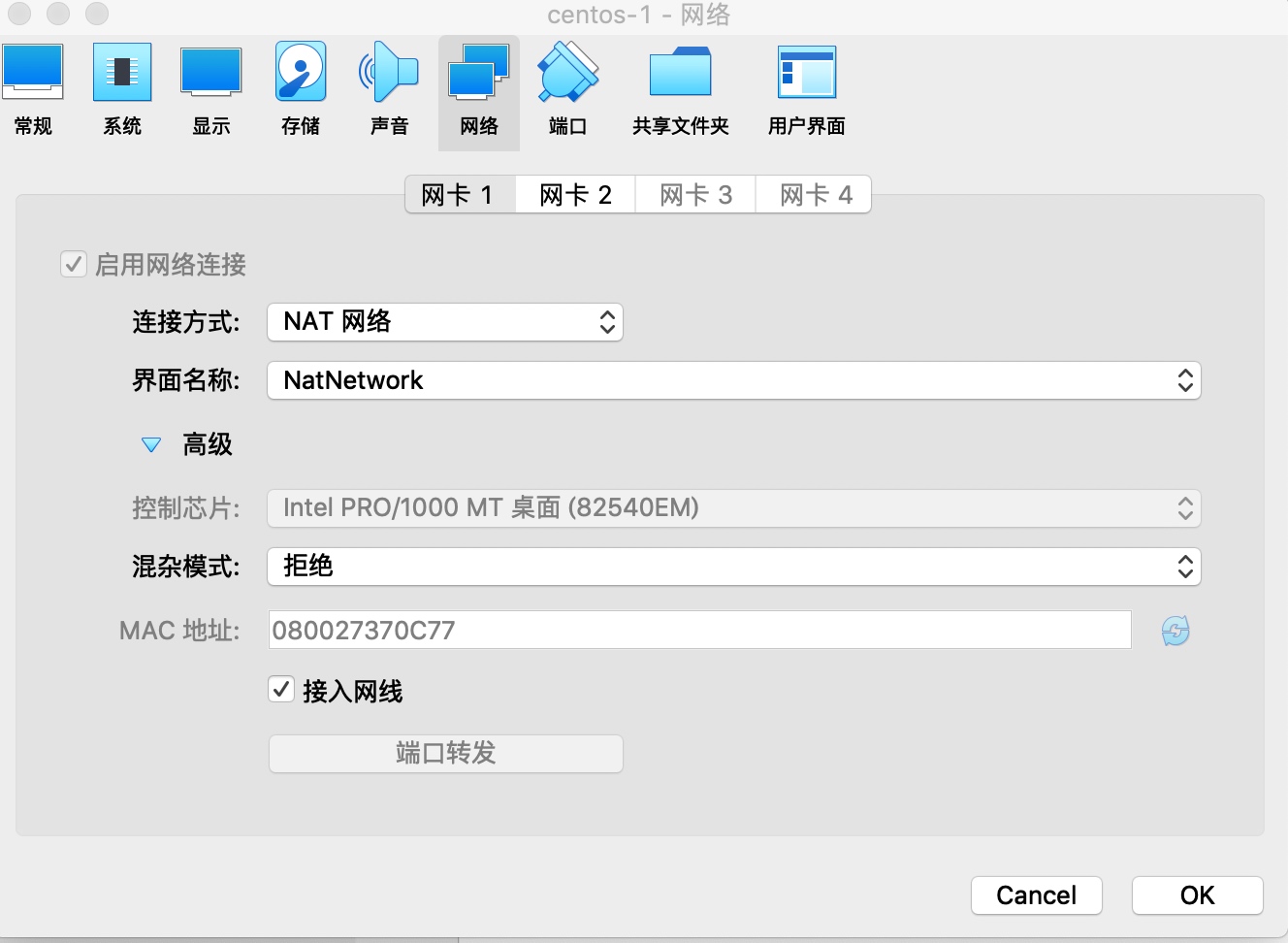Switch to the 网卡 3 tab
Viewport: 1288px width, 943px height.
pyautogui.click(x=695, y=195)
